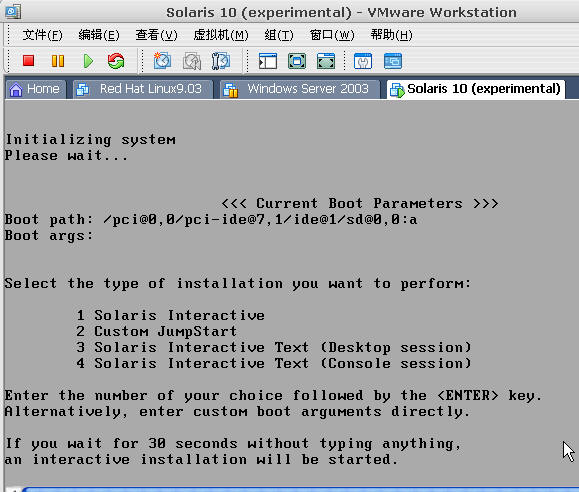Switch to the Red Hat Linux9.03 tab
The height and width of the screenshot is (492, 579).
143,89
